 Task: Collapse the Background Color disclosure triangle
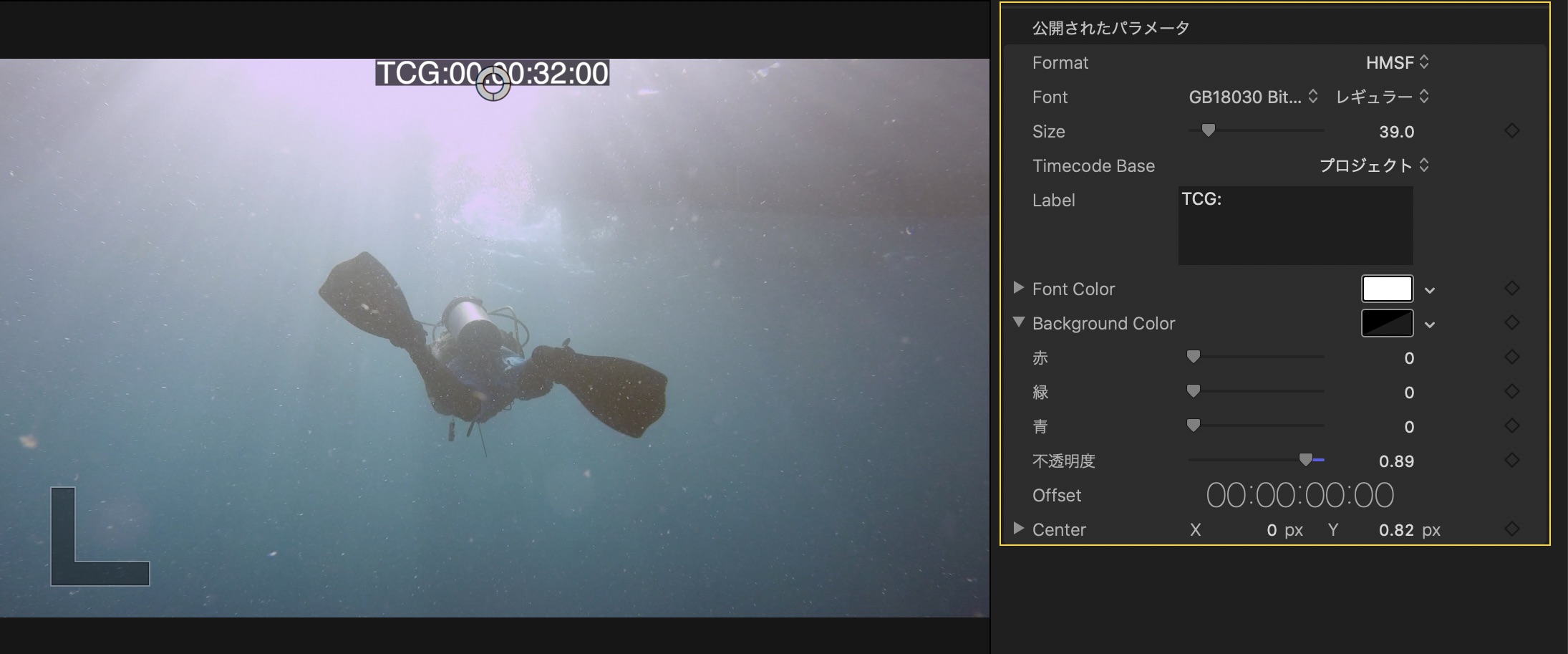point(1018,322)
